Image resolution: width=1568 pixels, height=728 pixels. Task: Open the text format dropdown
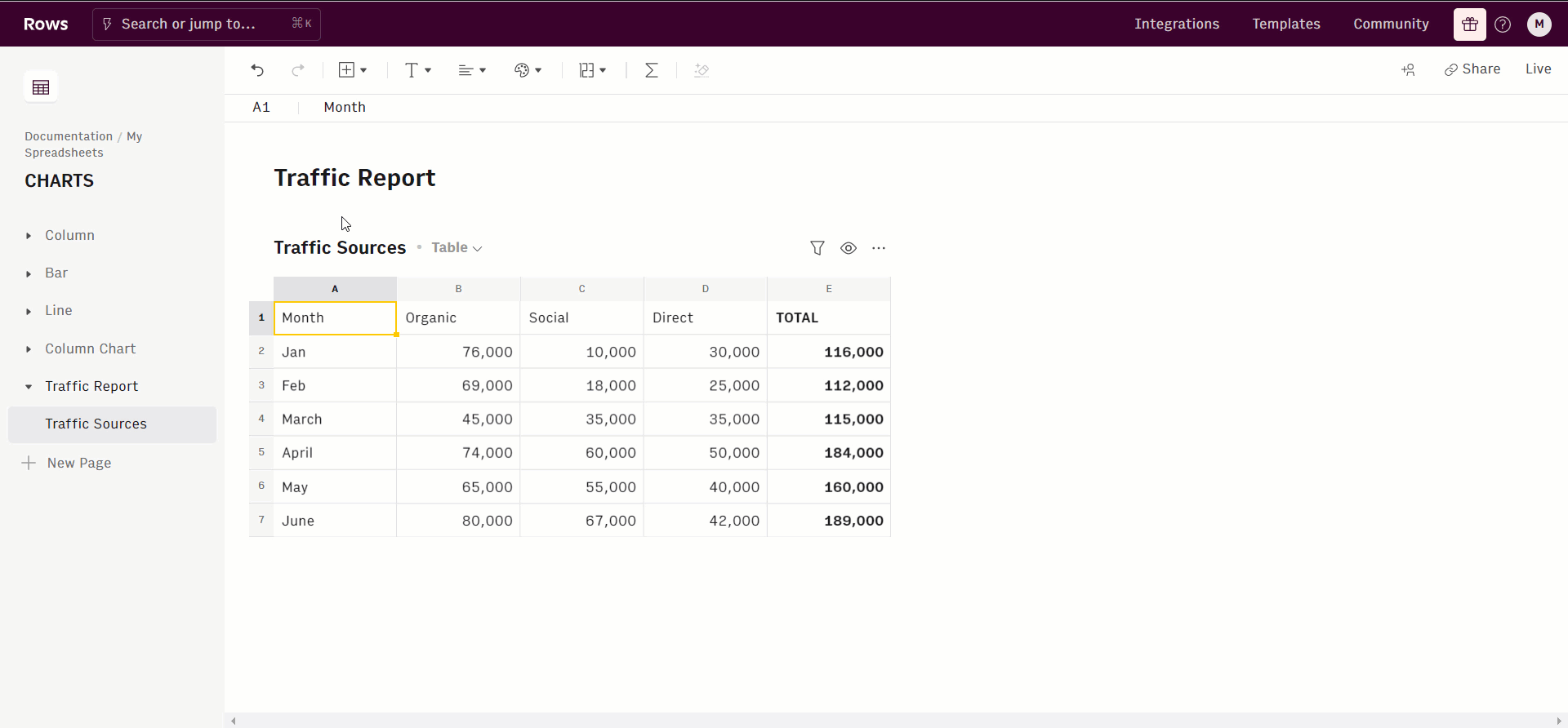(417, 70)
